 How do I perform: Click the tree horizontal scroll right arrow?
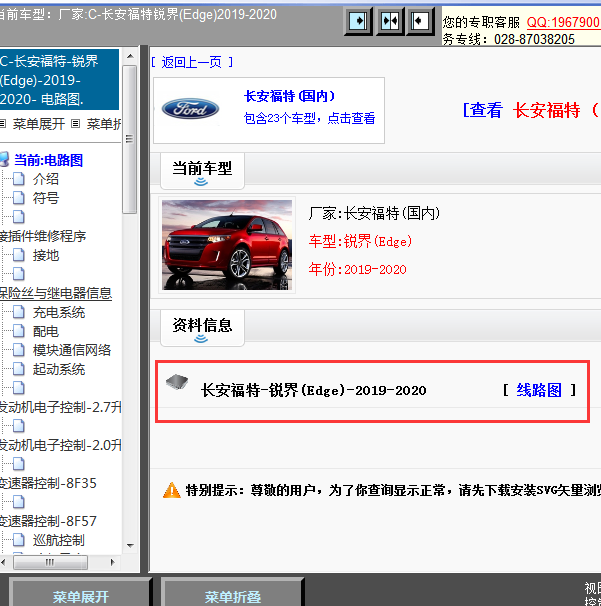[x=112, y=562]
